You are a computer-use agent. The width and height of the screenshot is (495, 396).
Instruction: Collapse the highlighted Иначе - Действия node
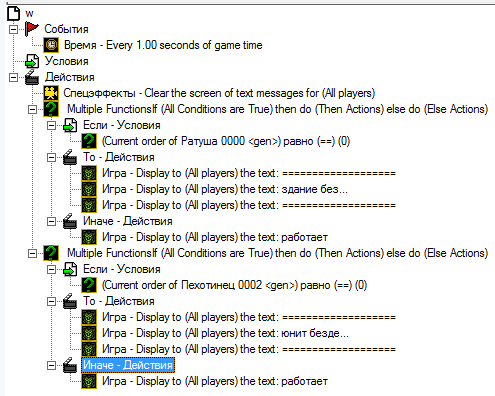coord(51,365)
